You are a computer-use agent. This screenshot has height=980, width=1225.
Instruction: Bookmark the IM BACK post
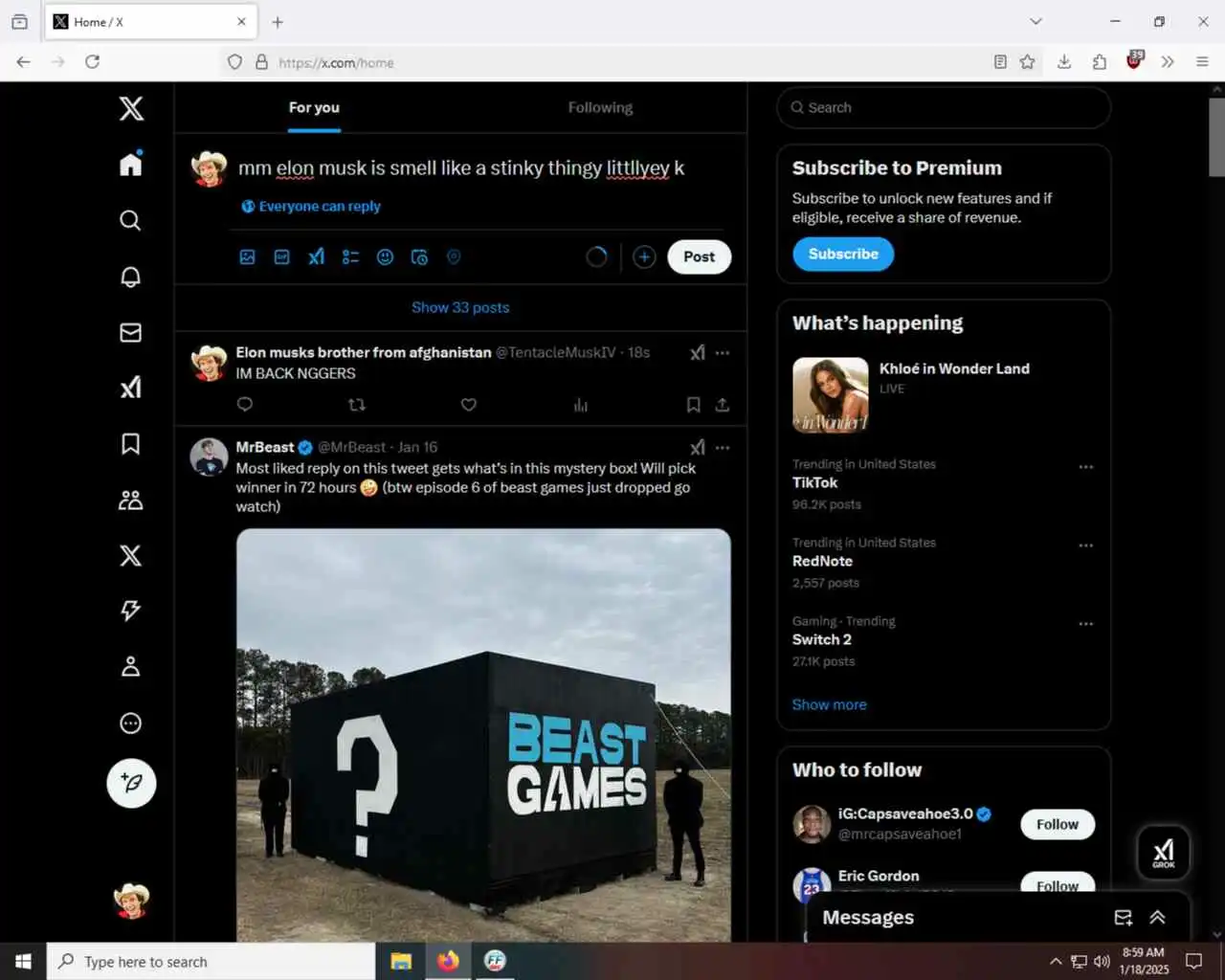(x=694, y=405)
